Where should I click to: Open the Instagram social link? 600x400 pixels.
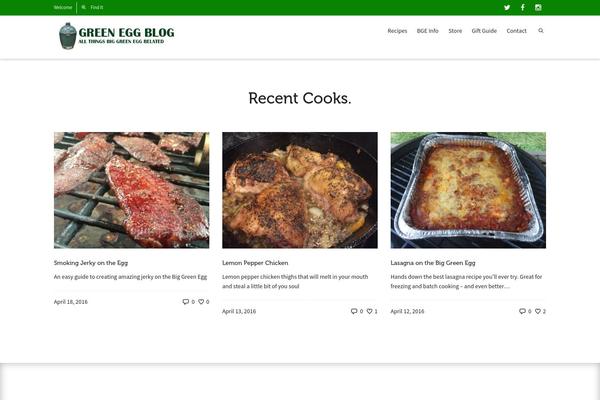[x=538, y=7]
